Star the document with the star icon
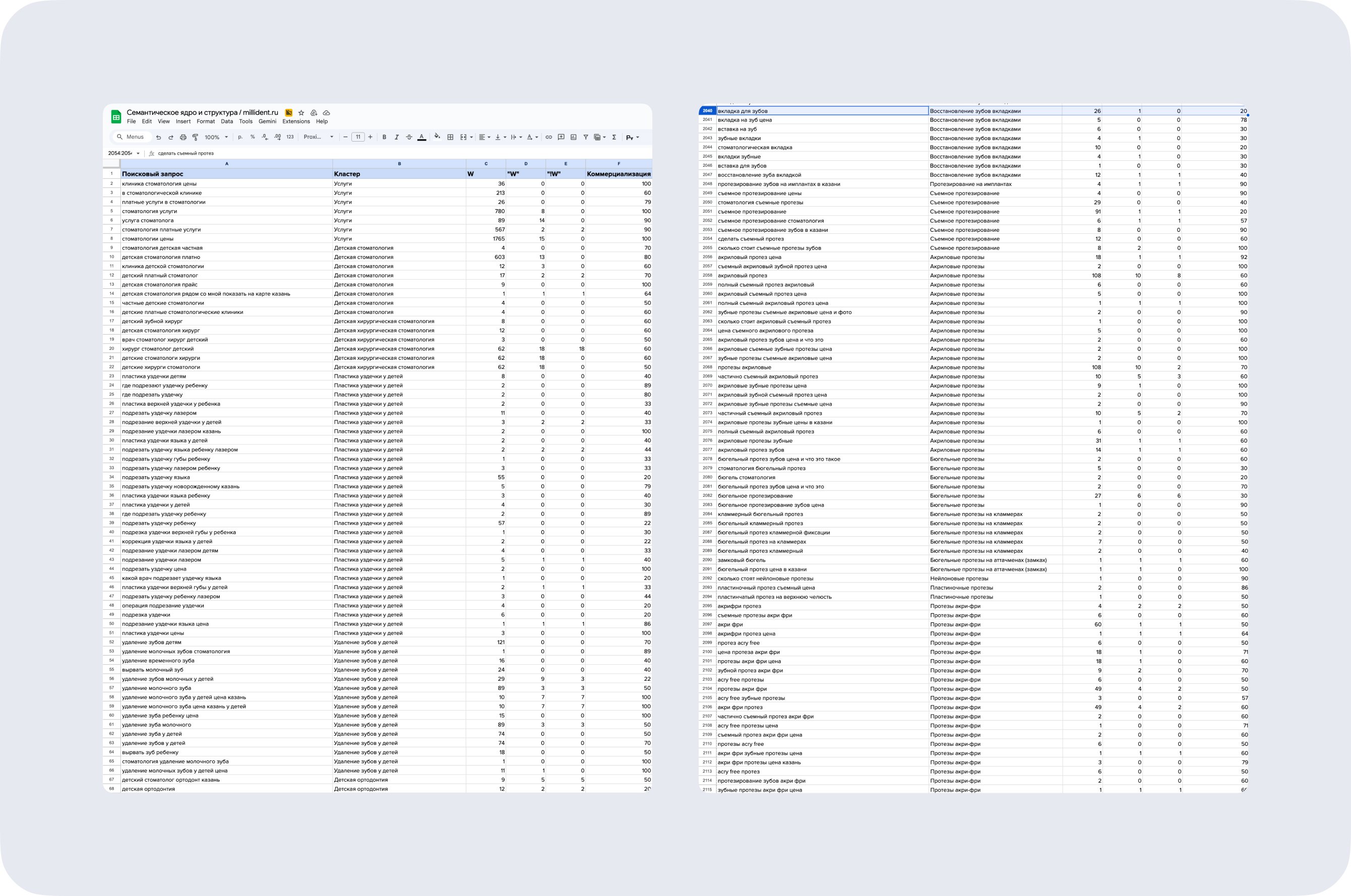The height and width of the screenshot is (896, 1351). (x=301, y=112)
